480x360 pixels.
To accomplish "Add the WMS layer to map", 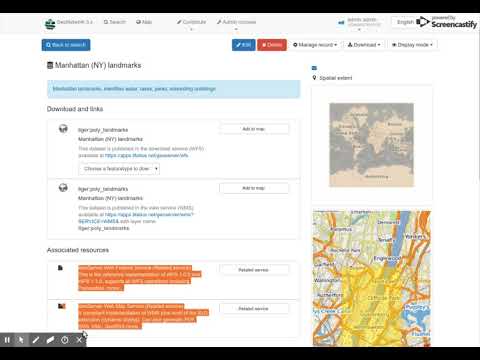I will (254, 188).
